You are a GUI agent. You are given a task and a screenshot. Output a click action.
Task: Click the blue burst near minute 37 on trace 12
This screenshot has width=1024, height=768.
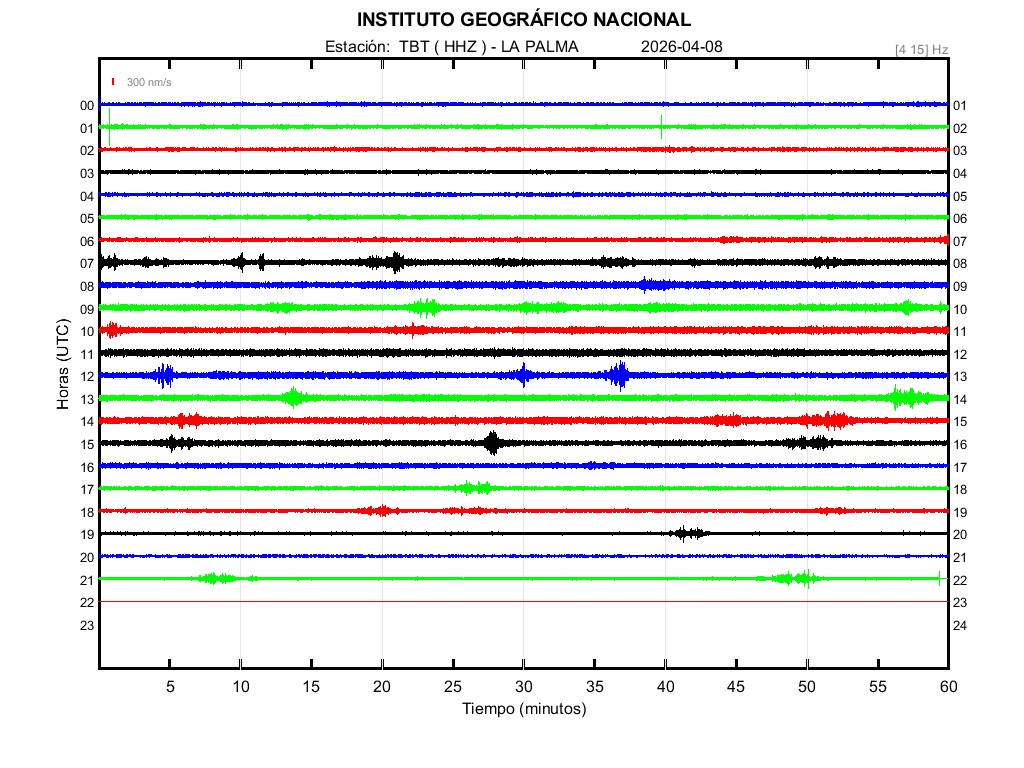tap(618, 375)
